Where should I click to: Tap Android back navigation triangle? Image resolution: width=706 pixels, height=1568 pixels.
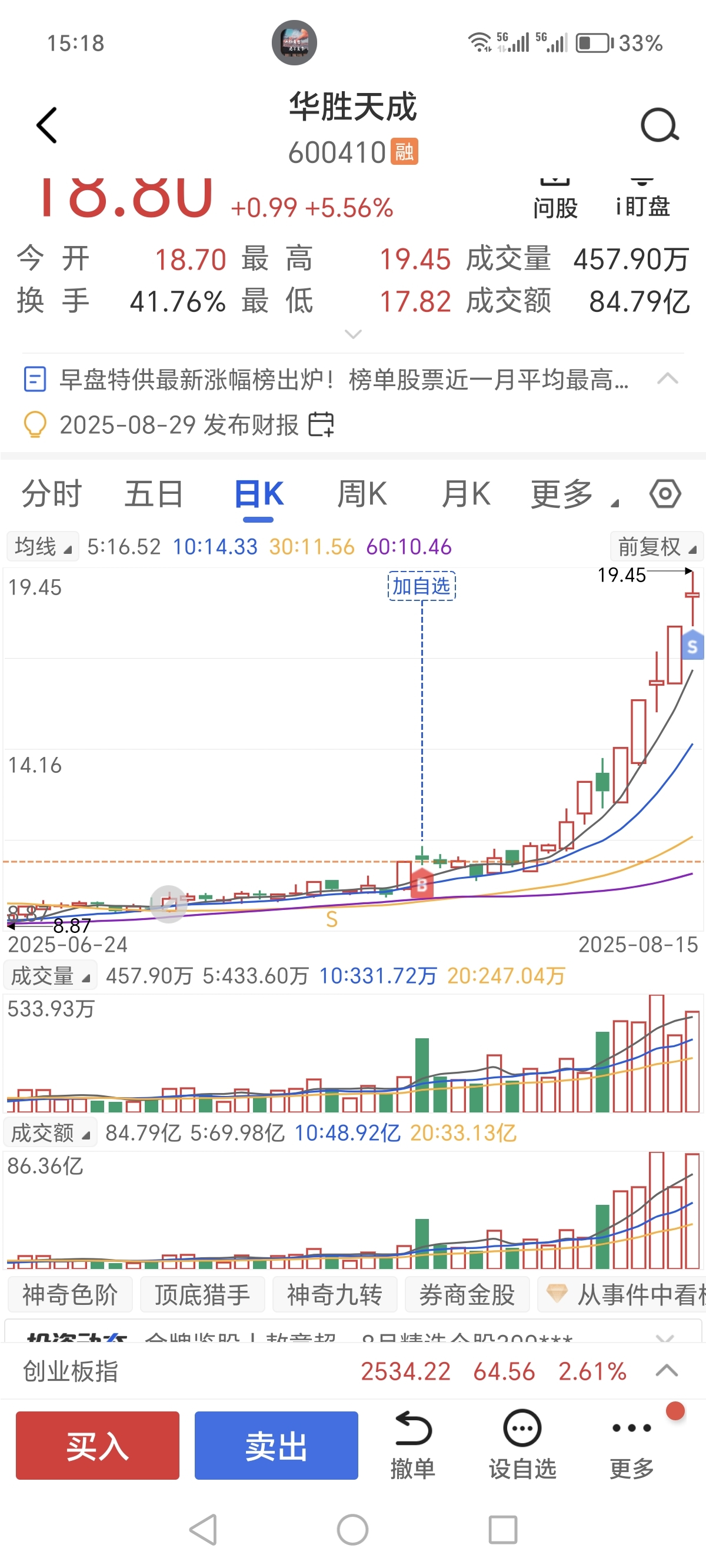pos(204,1529)
